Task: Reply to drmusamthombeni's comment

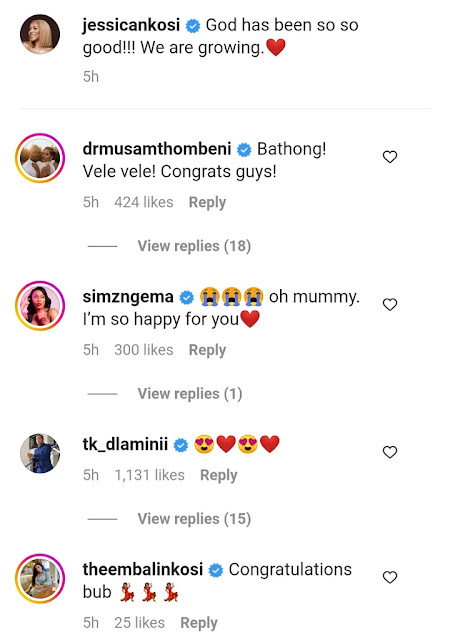Action: point(207,202)
